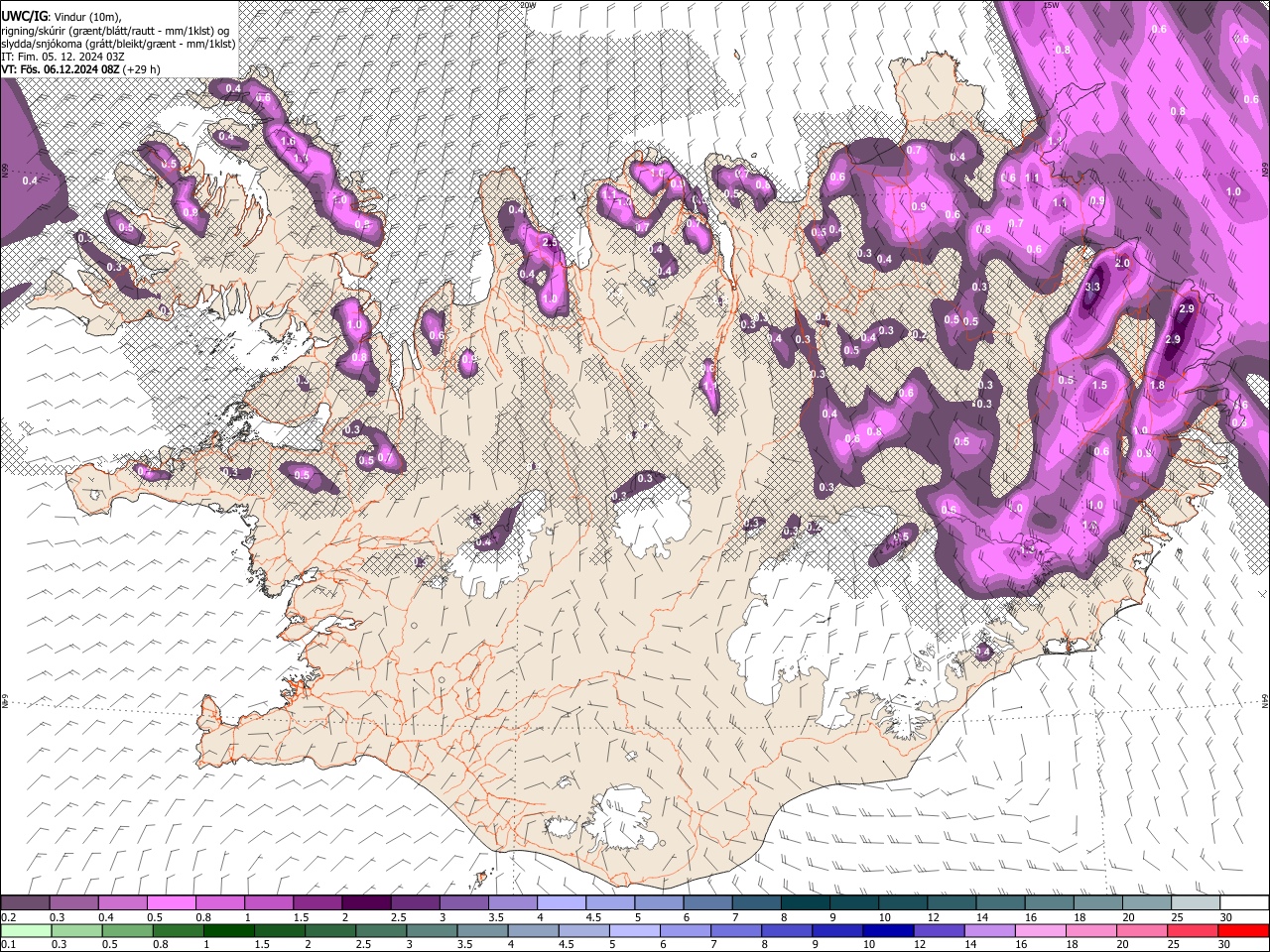Image resolution: width=1270 pixels, height=952 pixels.
Task: Pick the crimson 25–30 swatch in the lower legend
Action: [1193, 930]
